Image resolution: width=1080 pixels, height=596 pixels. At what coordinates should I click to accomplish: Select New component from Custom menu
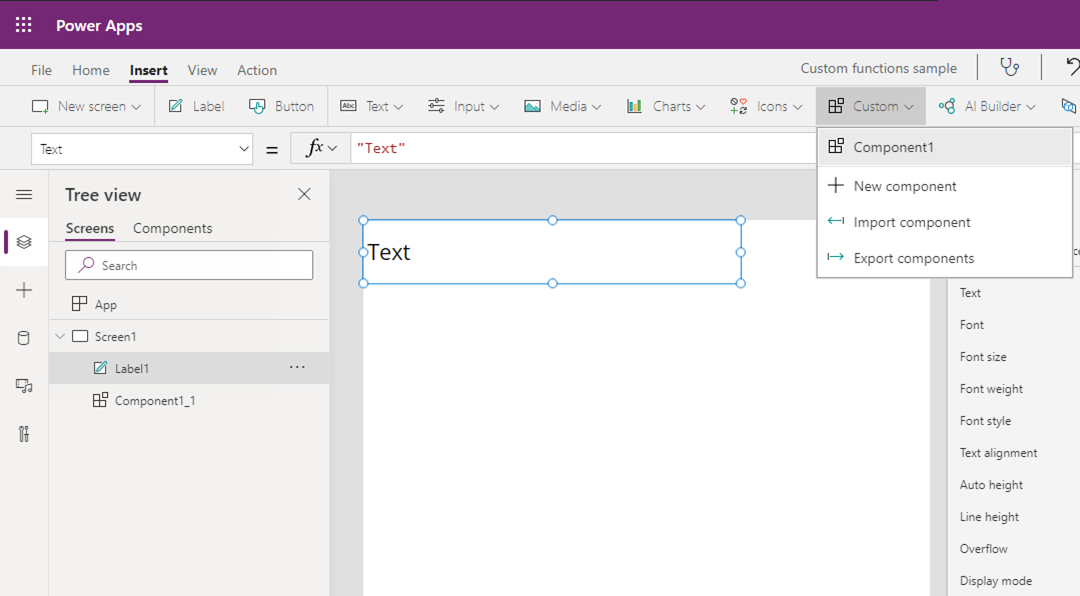[x=903, y=185]
